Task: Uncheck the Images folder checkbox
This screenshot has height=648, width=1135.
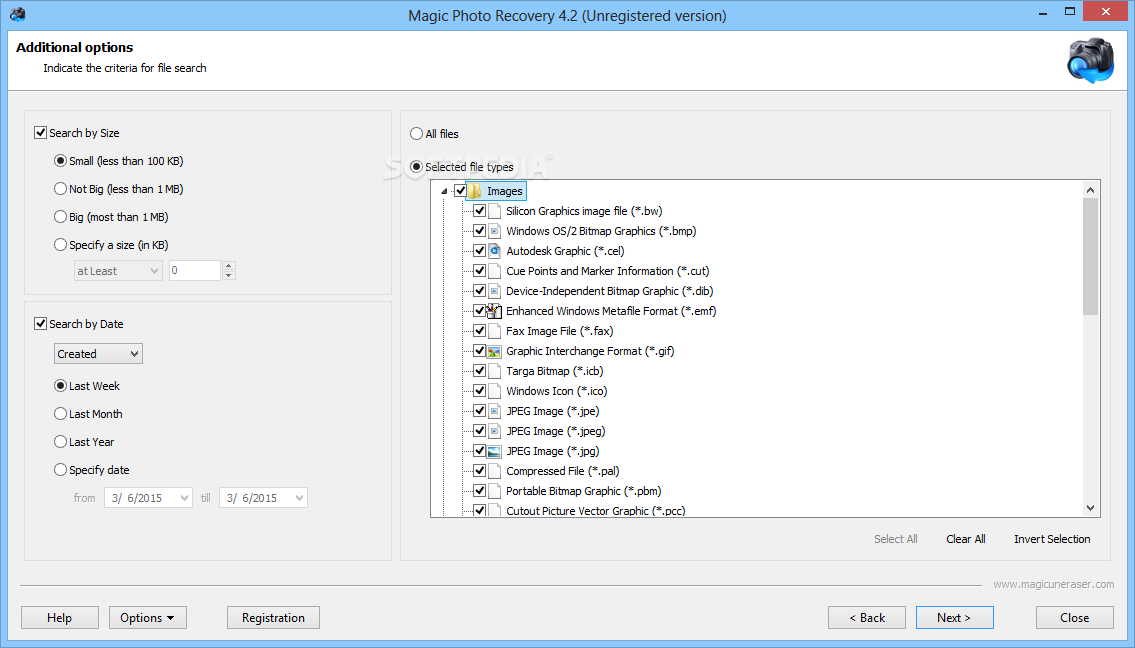Action: click(460, 191)
